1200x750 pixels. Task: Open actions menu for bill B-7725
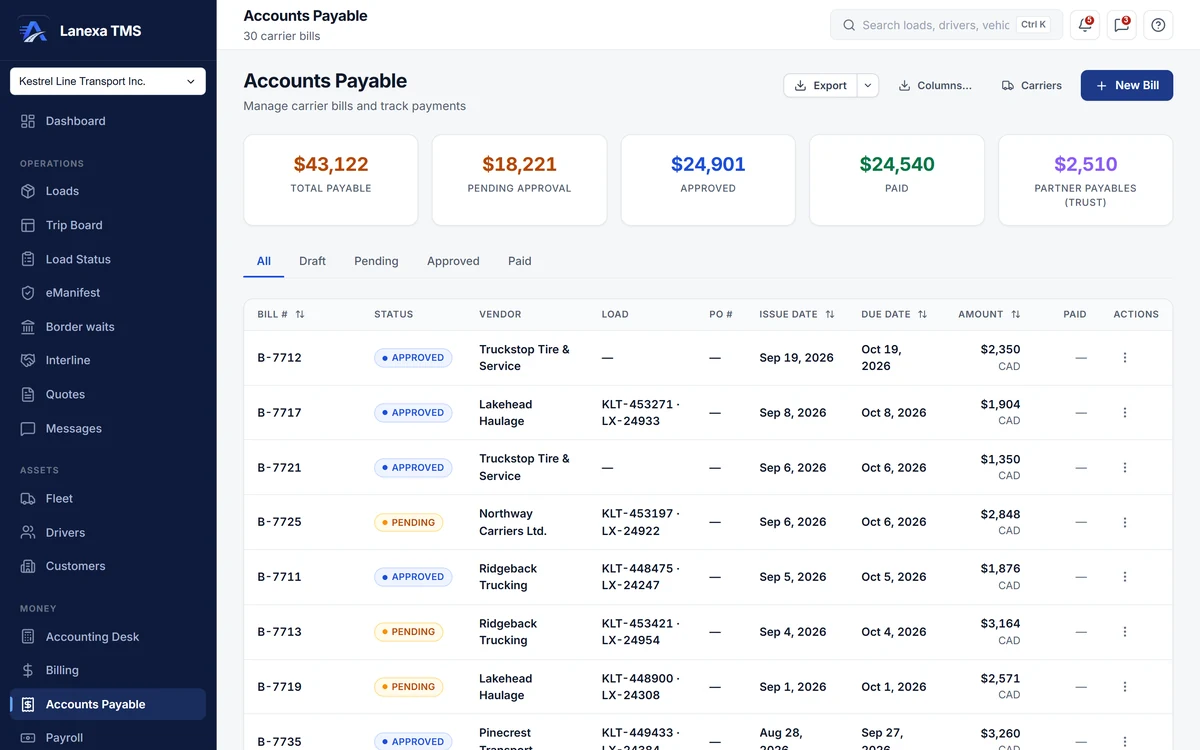1125,522
